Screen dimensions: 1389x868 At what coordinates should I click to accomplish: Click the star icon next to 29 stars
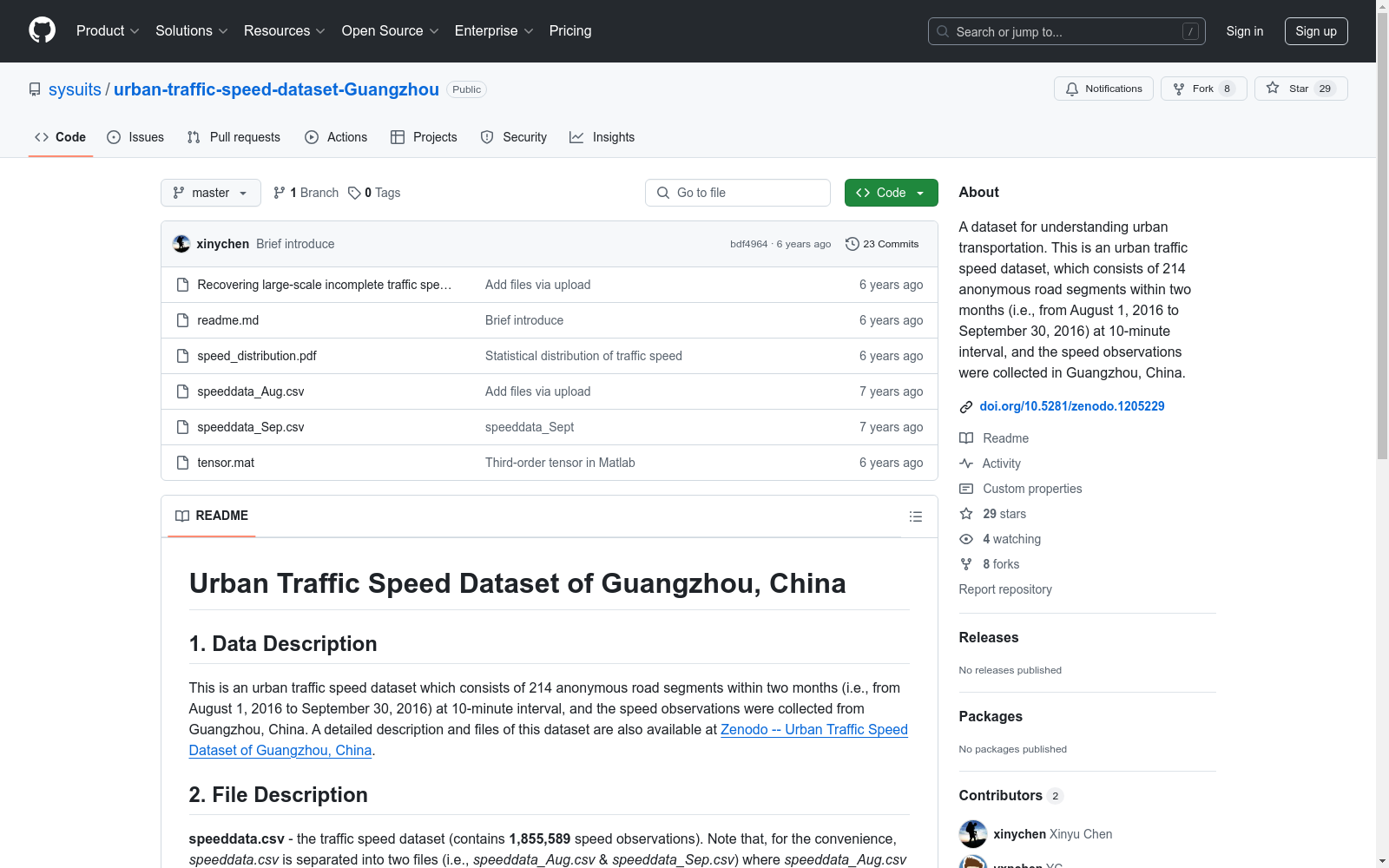pyautogui.click(x=966, y=514)
